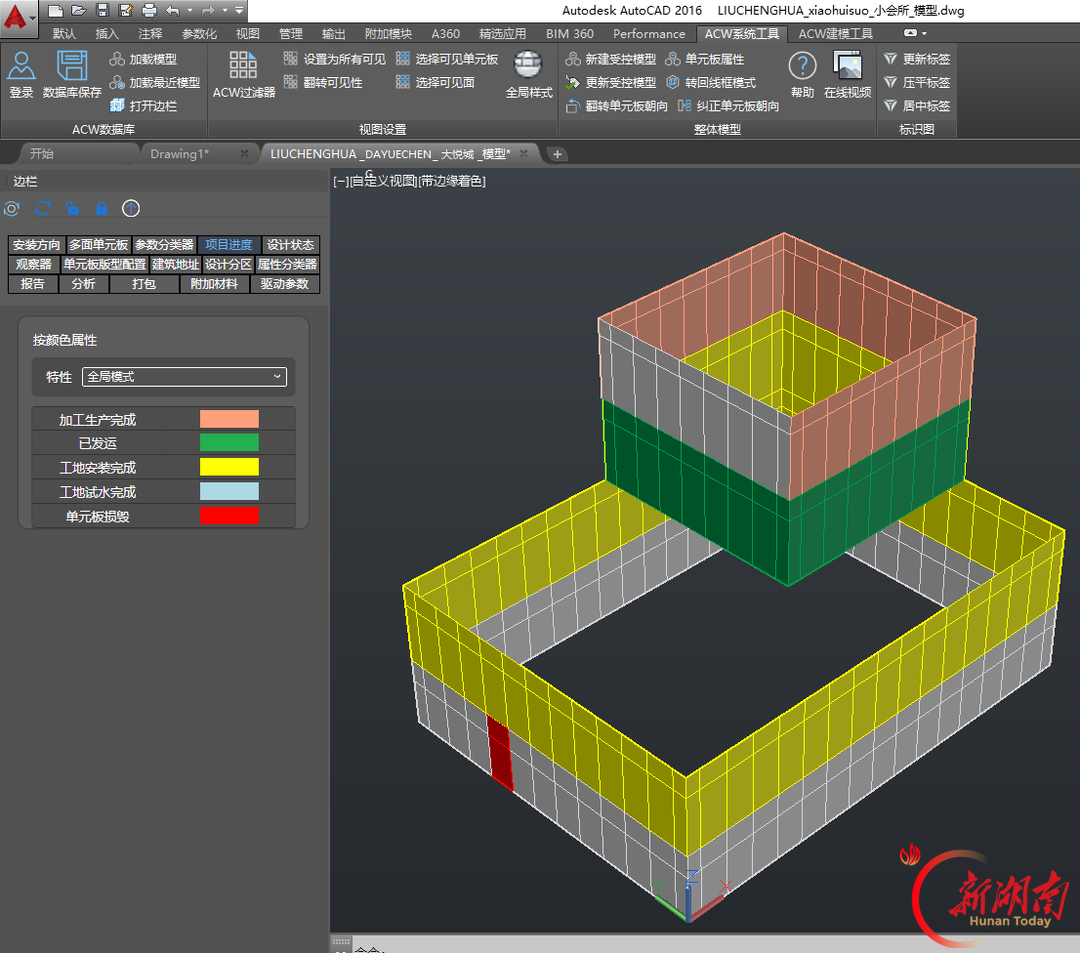
Task: Expand the ribbon minimize options arrow
Action: pos(924,33)
